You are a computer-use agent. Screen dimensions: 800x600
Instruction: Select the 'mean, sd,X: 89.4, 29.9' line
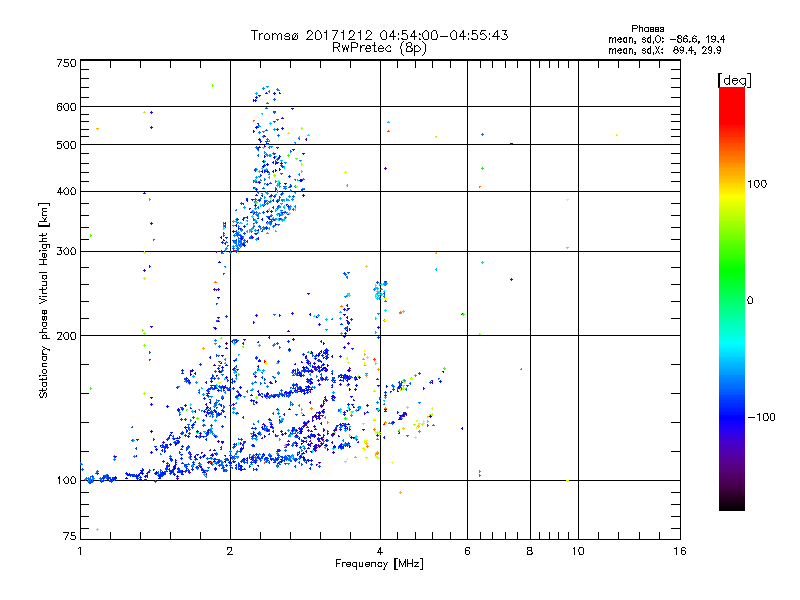click(x=664, y=50)
